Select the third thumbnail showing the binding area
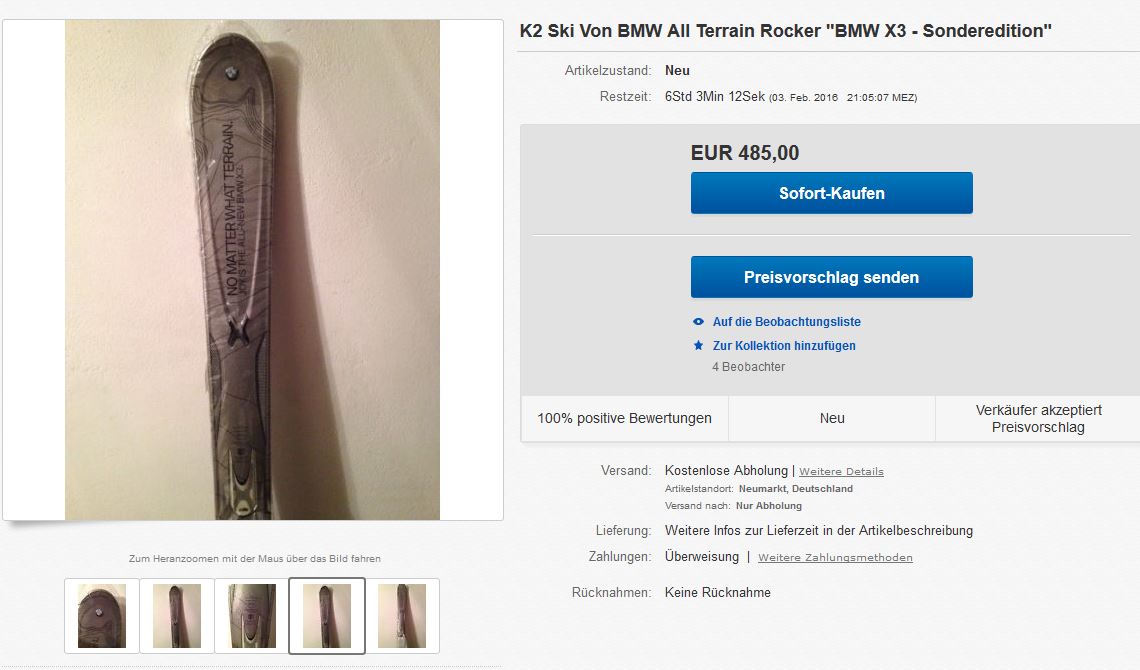The width and height of the screenshot is (1140, 670). pos(252,616)
